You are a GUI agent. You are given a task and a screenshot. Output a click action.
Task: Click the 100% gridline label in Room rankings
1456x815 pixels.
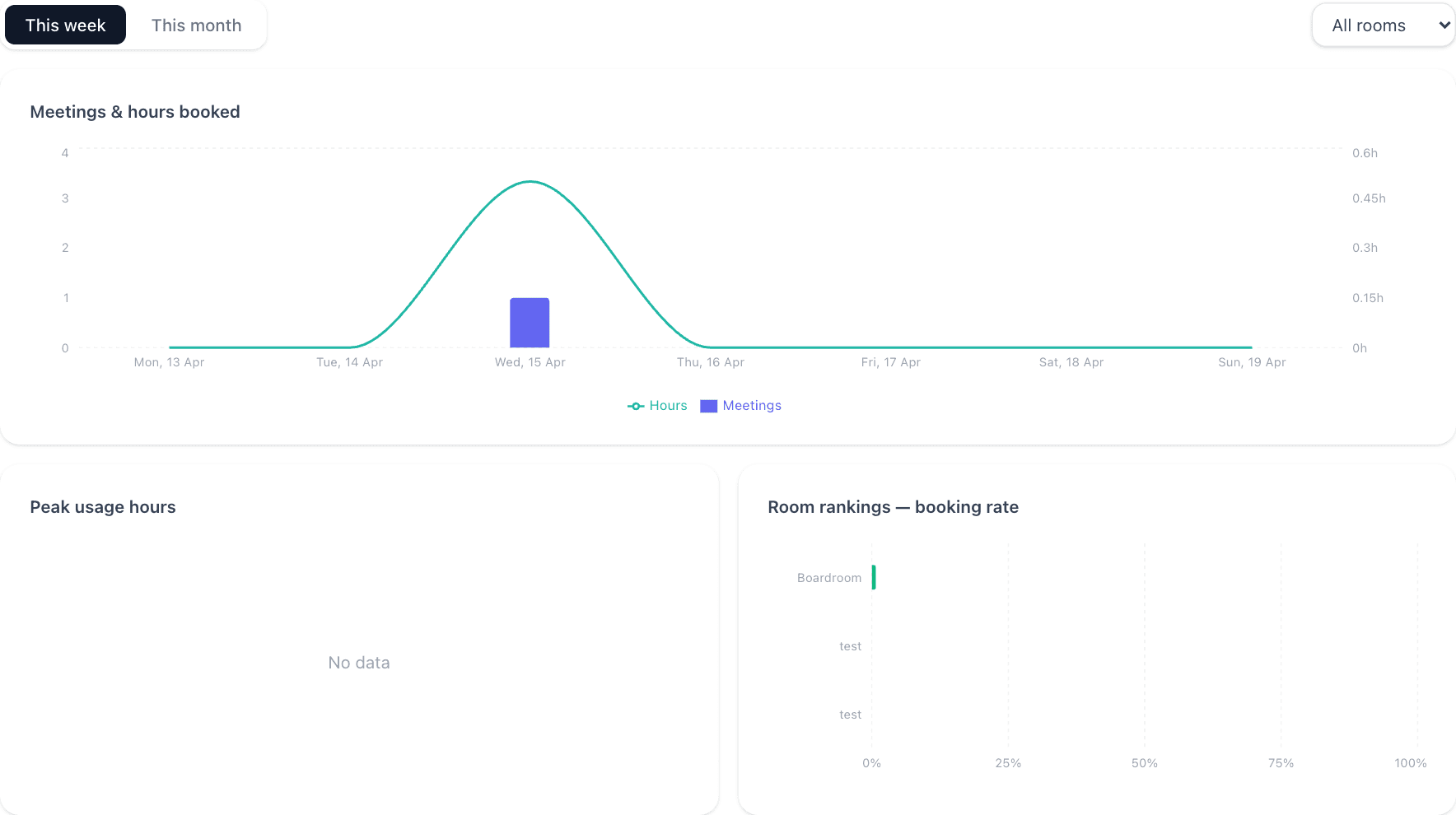click(1410, 763)
